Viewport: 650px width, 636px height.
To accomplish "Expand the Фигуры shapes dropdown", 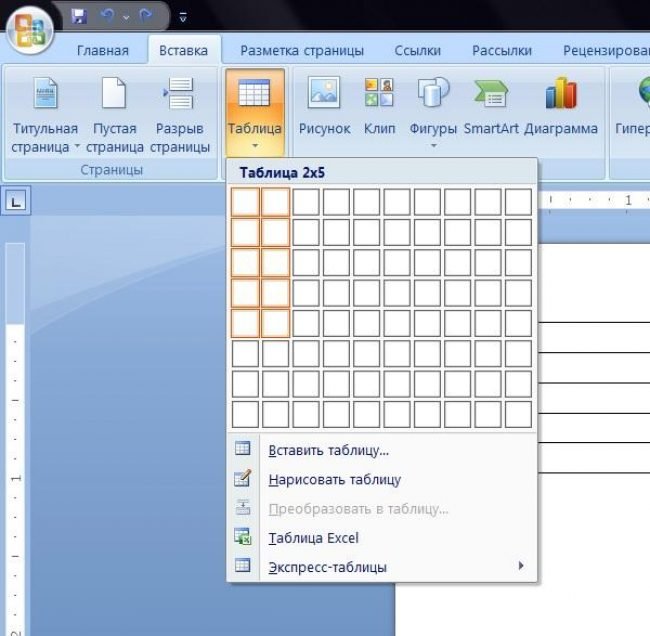I will coord(433,145).
